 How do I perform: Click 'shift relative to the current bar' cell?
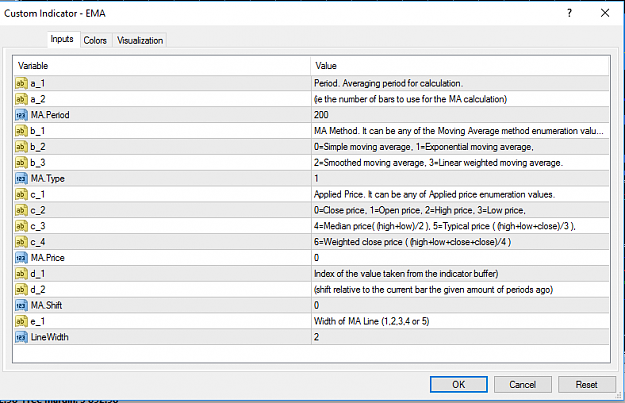point(460,289)
